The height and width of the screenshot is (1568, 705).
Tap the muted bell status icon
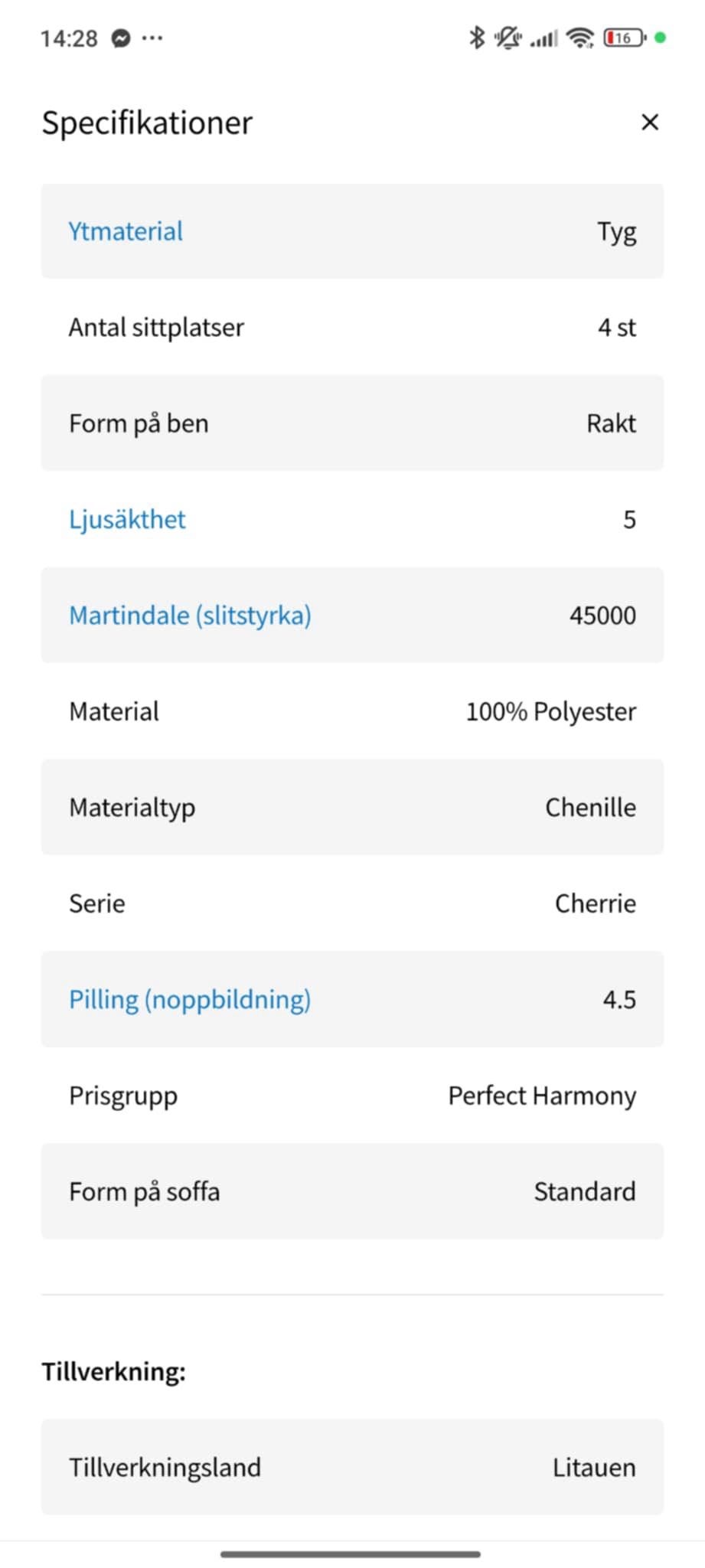pos(507,38)
